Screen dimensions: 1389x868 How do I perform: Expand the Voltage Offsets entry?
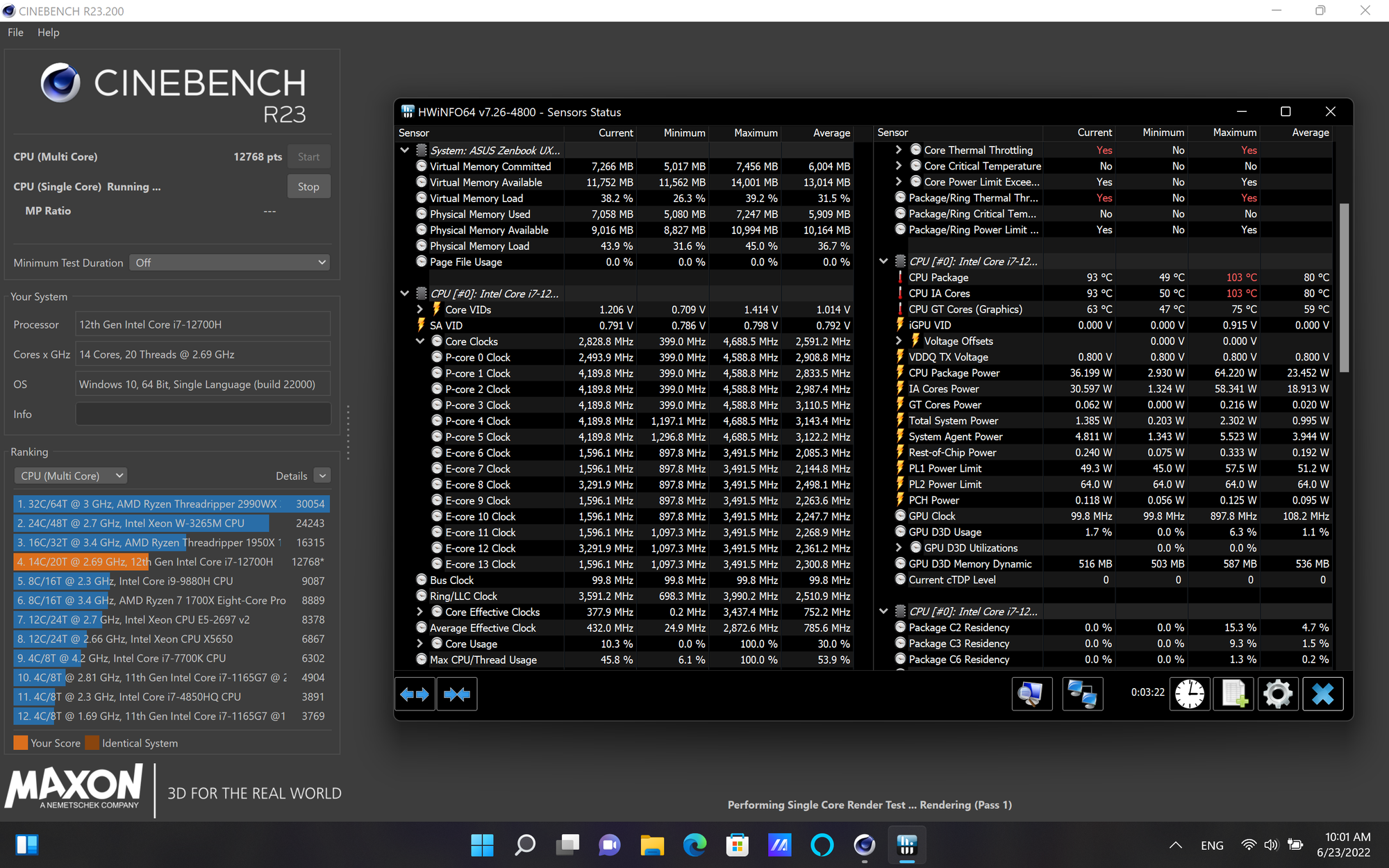point(898,341)
